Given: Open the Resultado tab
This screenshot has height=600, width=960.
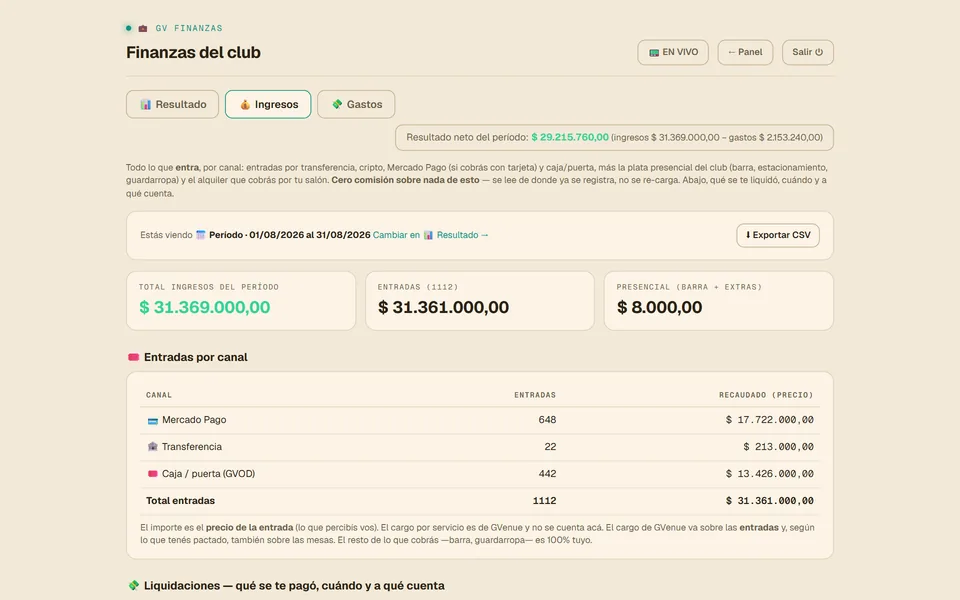Looking at the screenshot, I should click(x=172, y=104).
